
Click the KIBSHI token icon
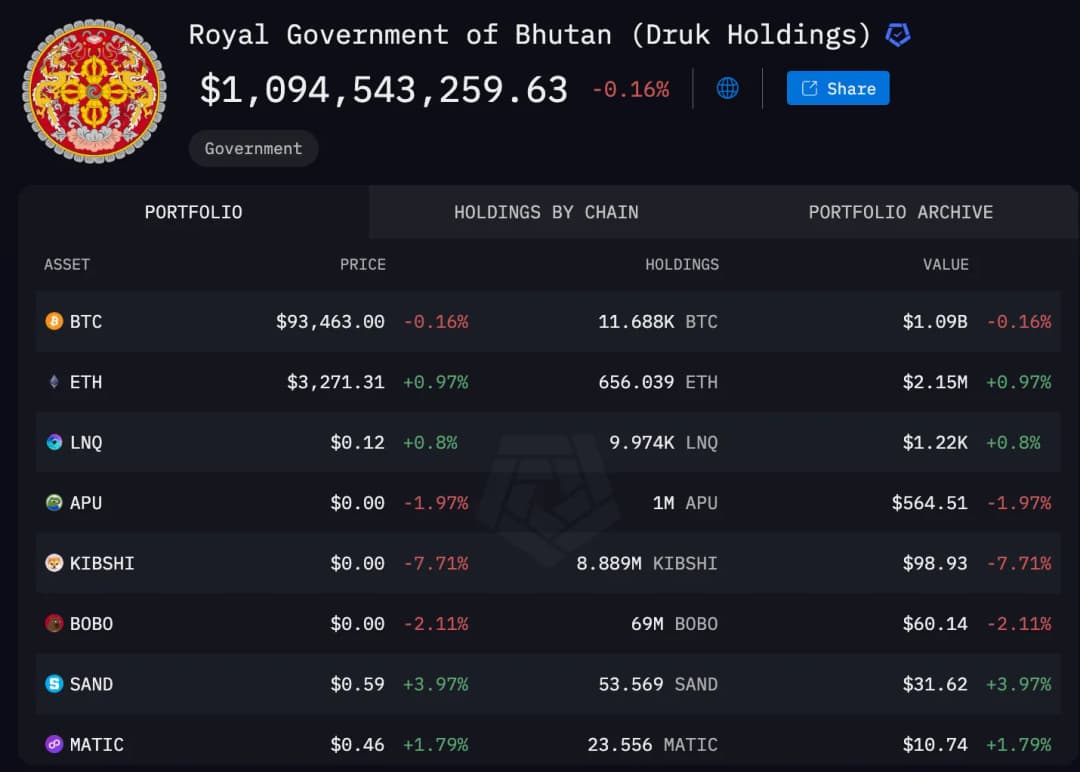click(x=54, y=563)
